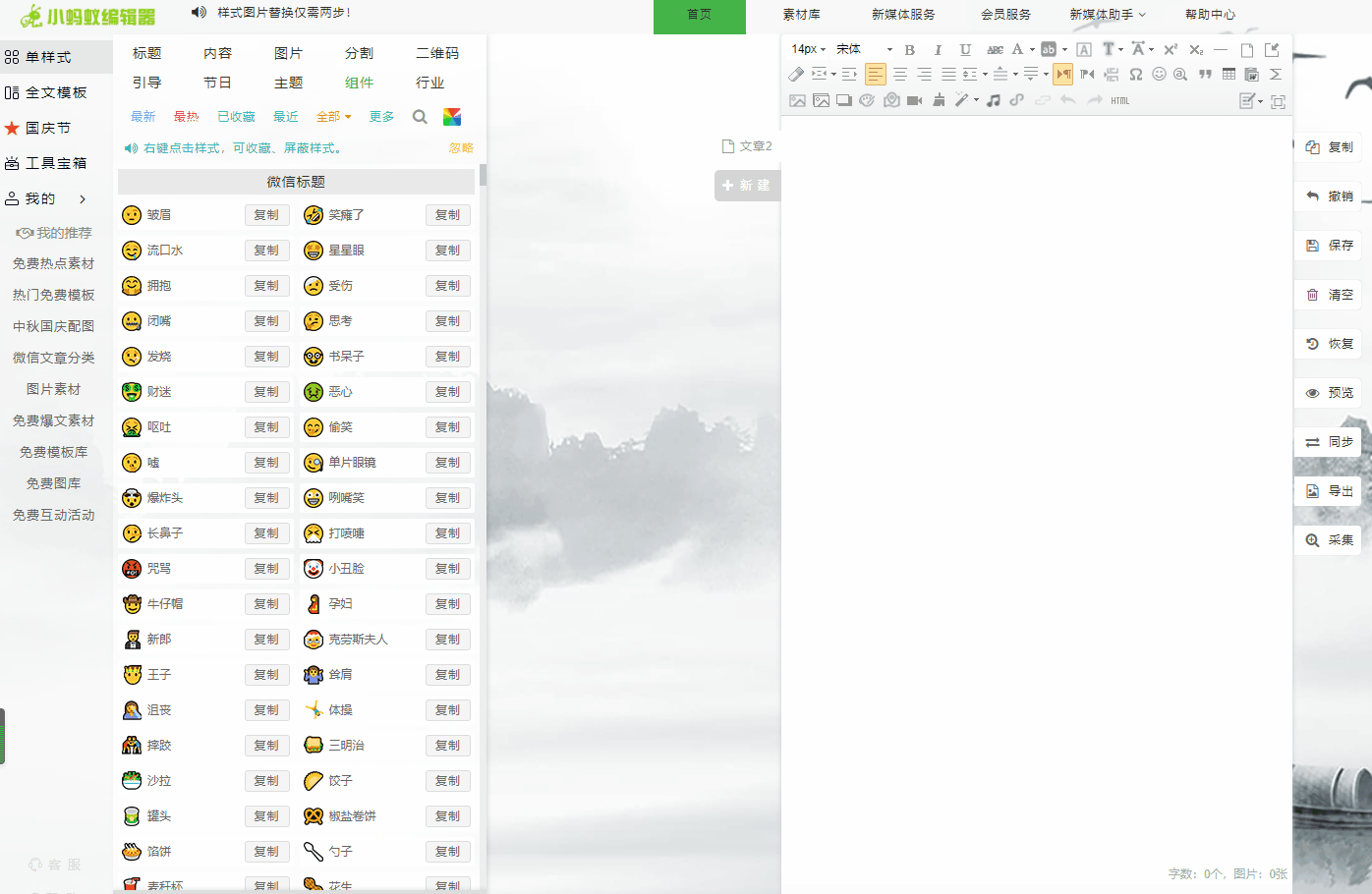Viewport: 1372px width, 894px height.
Task: Click the style list vertical scrollbar
Action: click(x=483, y=176)
